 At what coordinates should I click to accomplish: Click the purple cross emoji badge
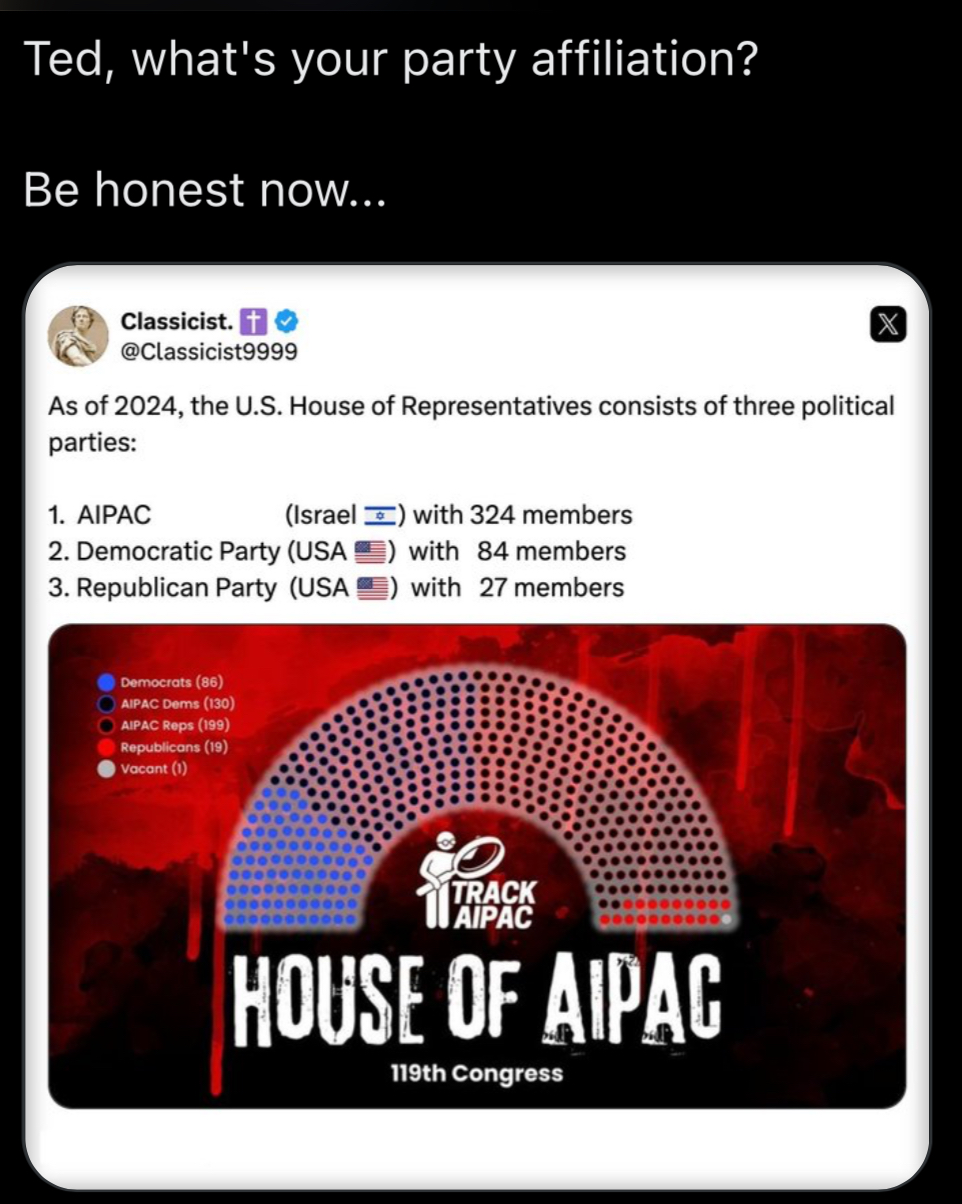point(255,322)
